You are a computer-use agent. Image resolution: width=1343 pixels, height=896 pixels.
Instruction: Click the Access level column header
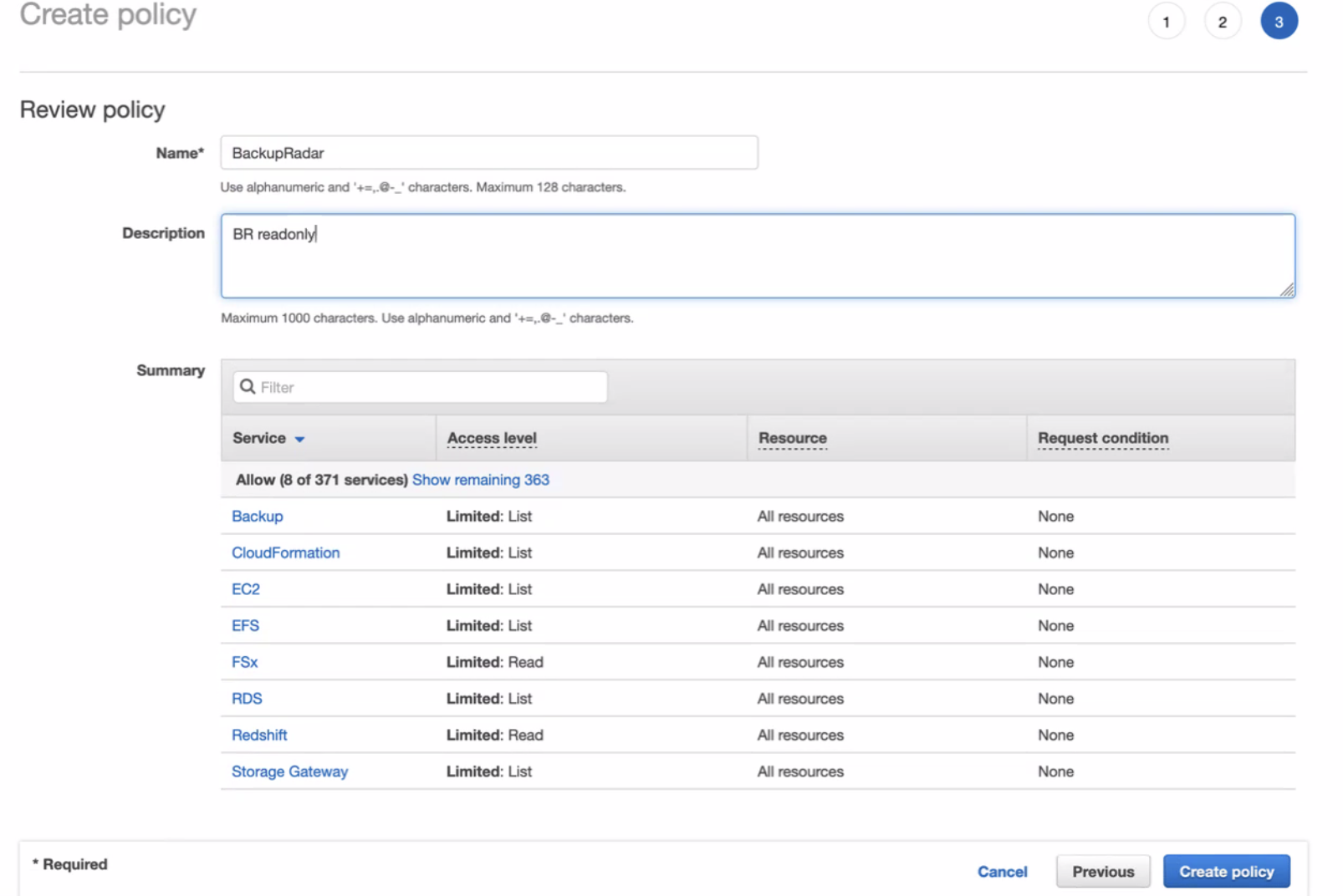click(x=492, y=438)
